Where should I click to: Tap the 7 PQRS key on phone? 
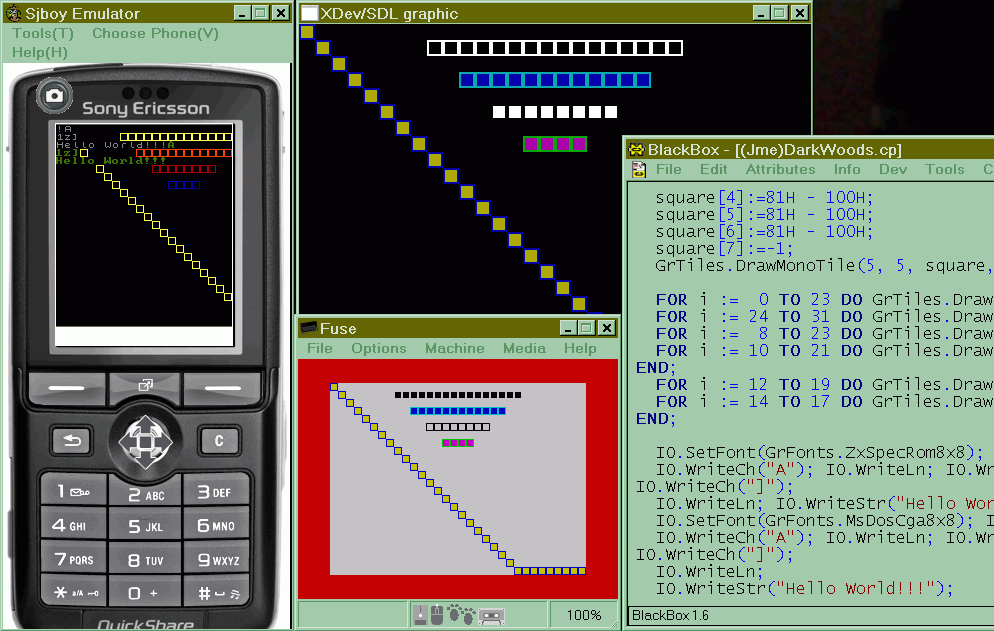coord(74,559)
